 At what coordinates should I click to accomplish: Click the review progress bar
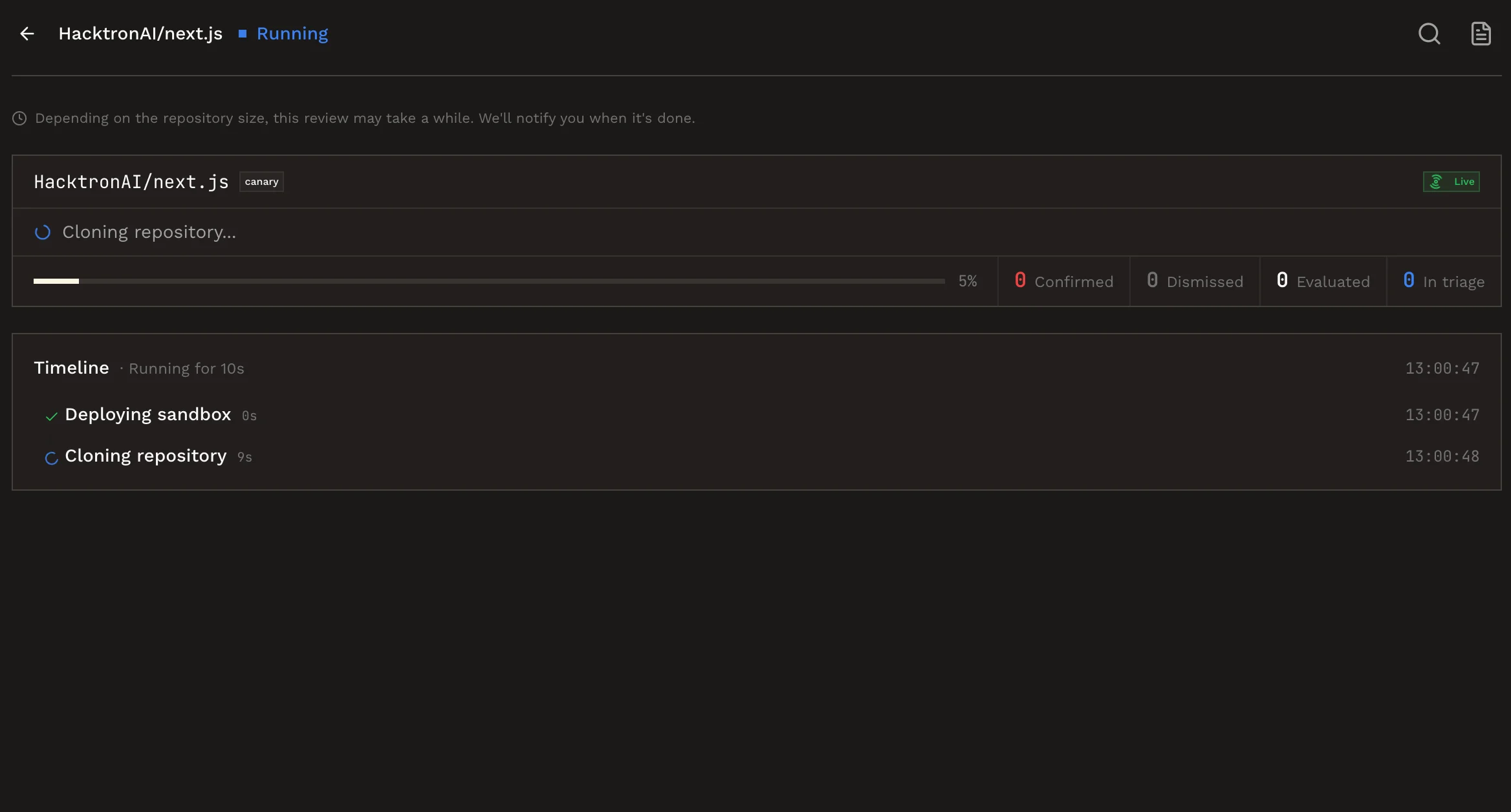tap(489, 281)
